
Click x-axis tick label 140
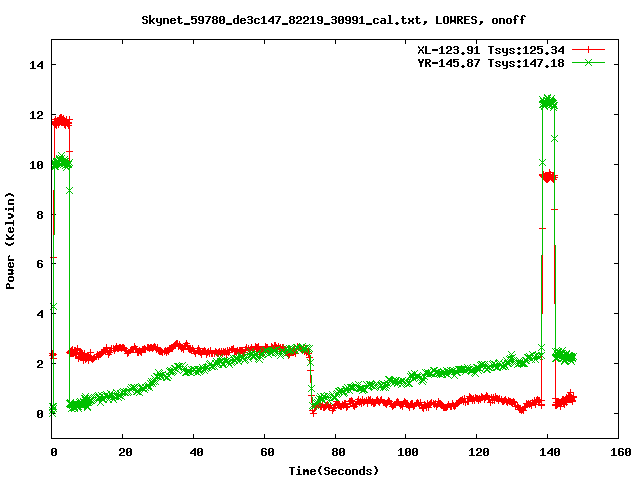(550, 452)
